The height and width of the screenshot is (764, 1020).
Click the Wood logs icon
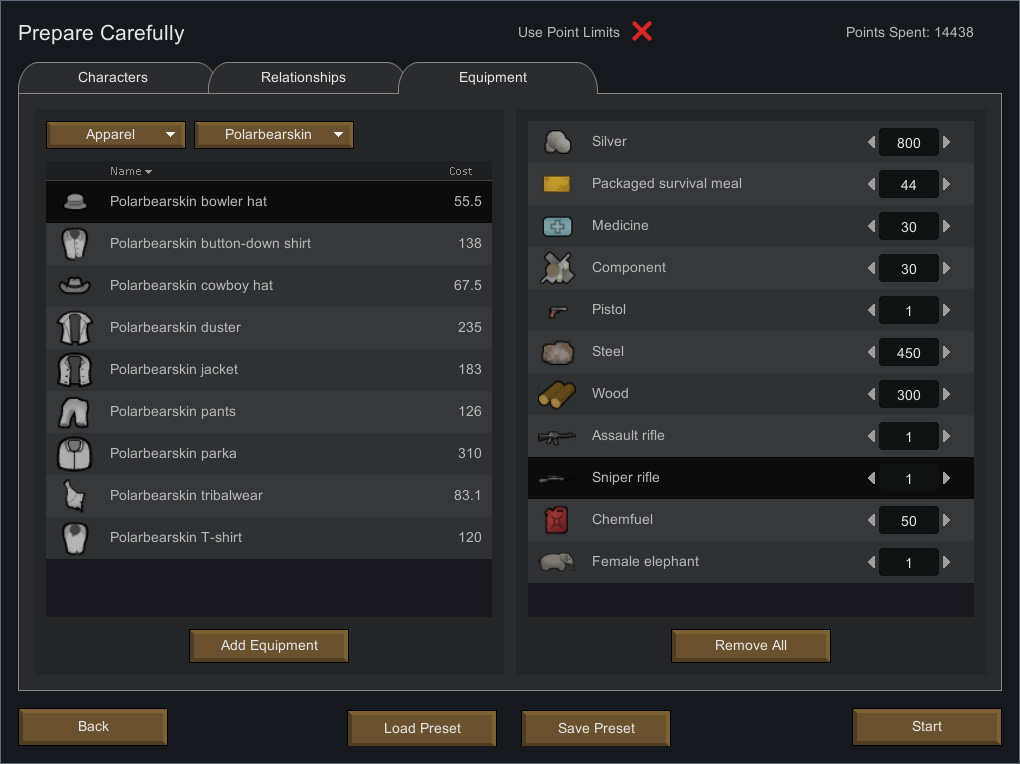[557, 394]
